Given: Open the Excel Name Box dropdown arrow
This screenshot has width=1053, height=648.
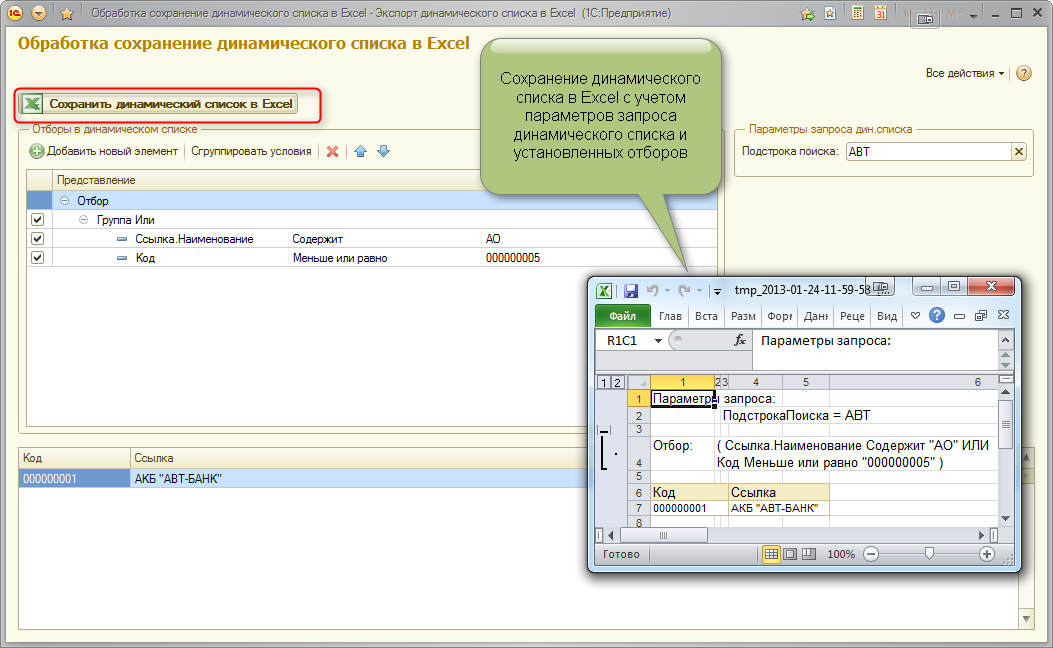Looking at the screenshot, I should (659, 341).
